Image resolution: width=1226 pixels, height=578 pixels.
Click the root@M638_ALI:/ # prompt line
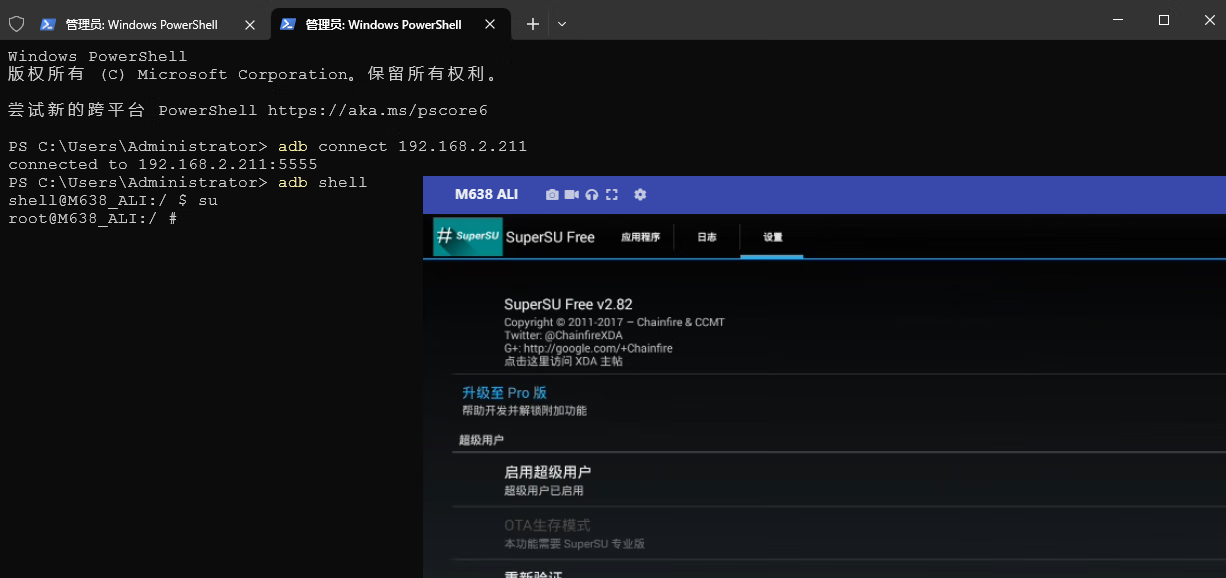point(93,218)
